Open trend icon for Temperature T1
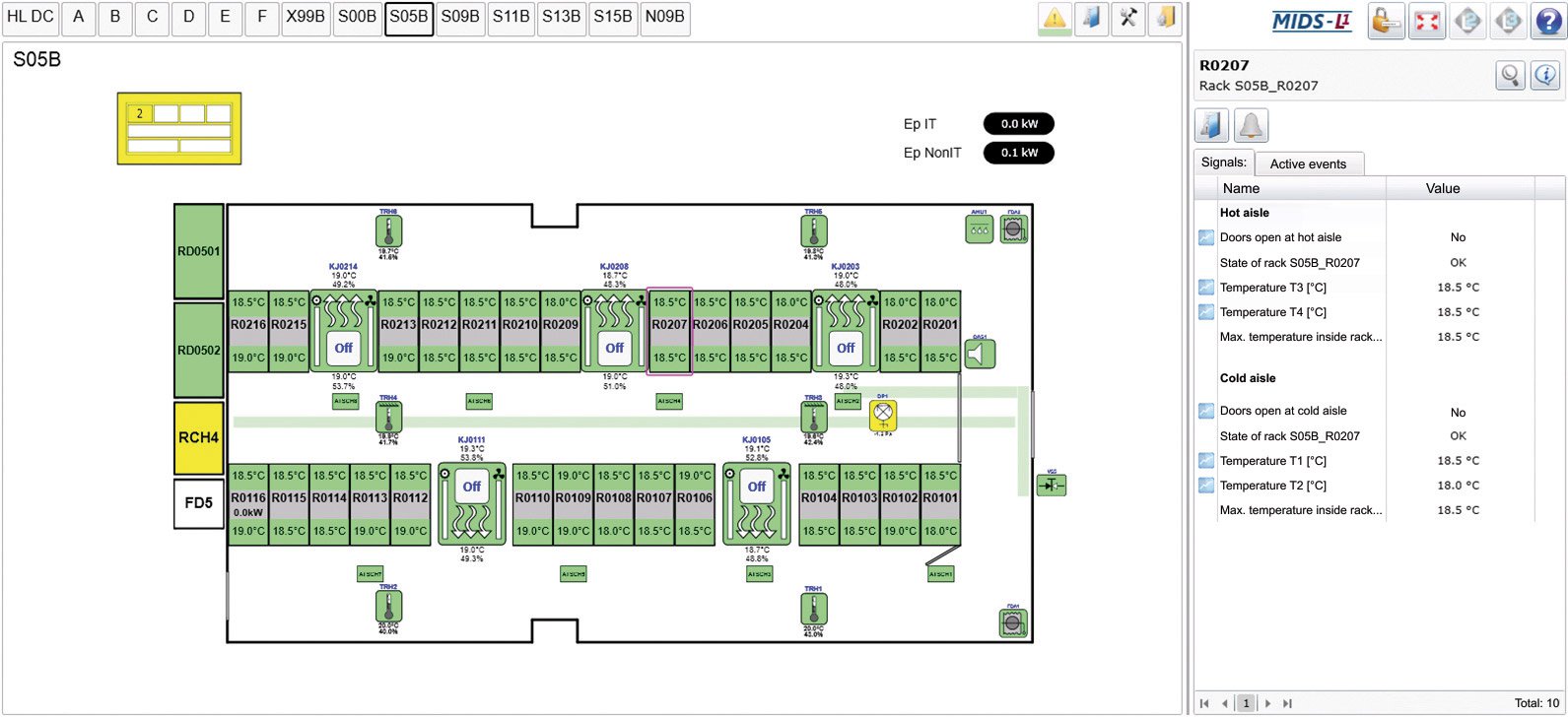 (x=1206, y=460)
